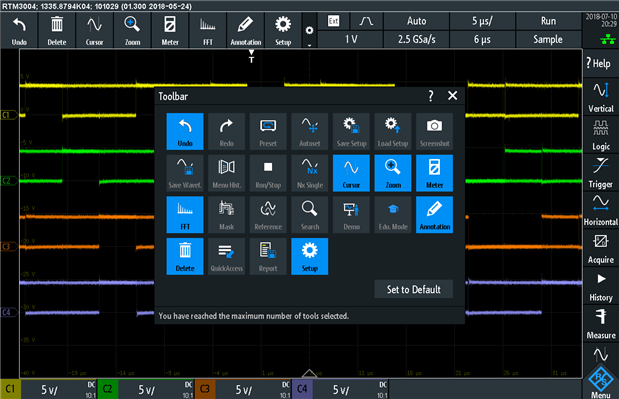Activate Zoom in the top toolbar
This screenshot has height=399, width=619.
coord(132,30)
